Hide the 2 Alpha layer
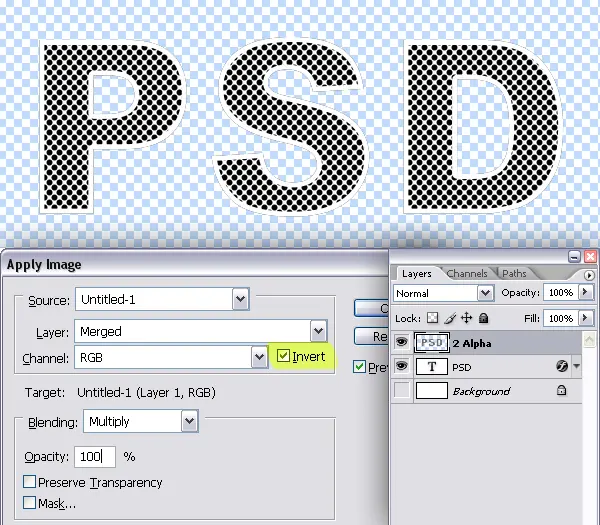Viewport: 600px width, 525px height. click(x=401, y=342)
